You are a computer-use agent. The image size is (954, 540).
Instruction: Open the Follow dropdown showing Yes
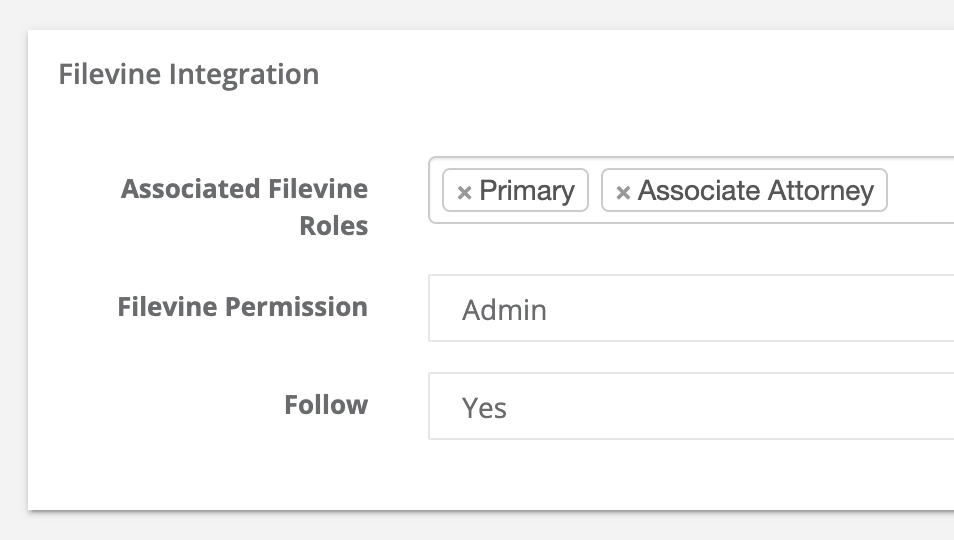click(x=691, y=406)
